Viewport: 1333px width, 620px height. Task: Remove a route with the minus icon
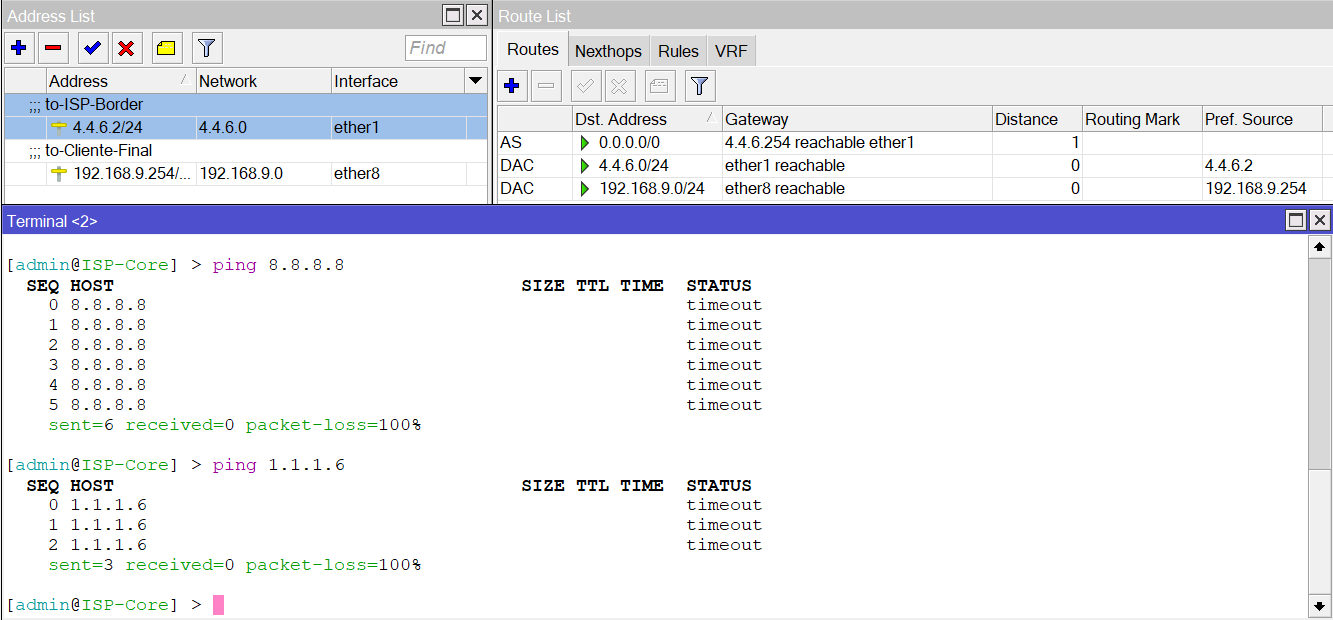(x=547, y=86)
